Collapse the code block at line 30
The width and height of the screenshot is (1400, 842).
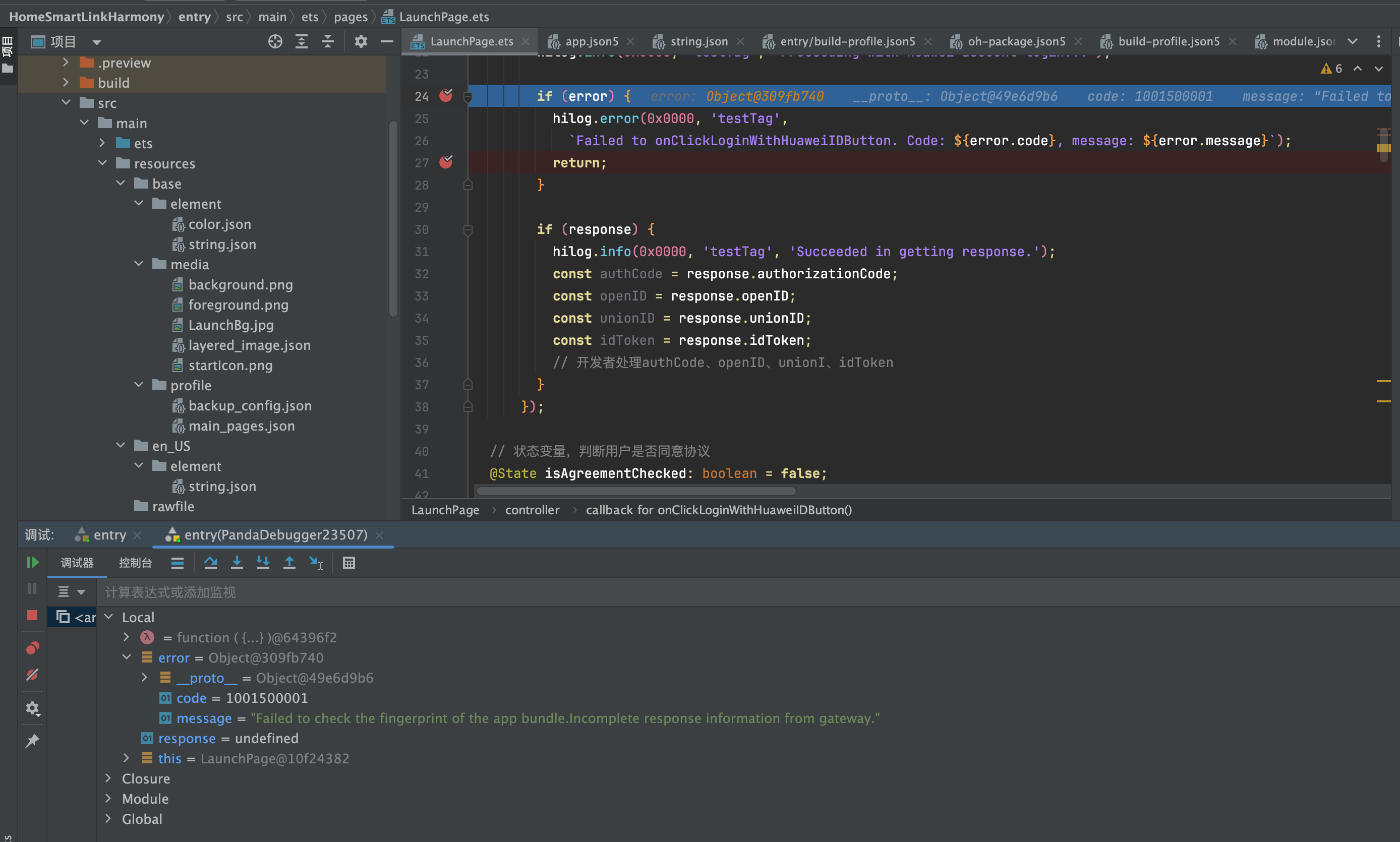coord(468,229)
